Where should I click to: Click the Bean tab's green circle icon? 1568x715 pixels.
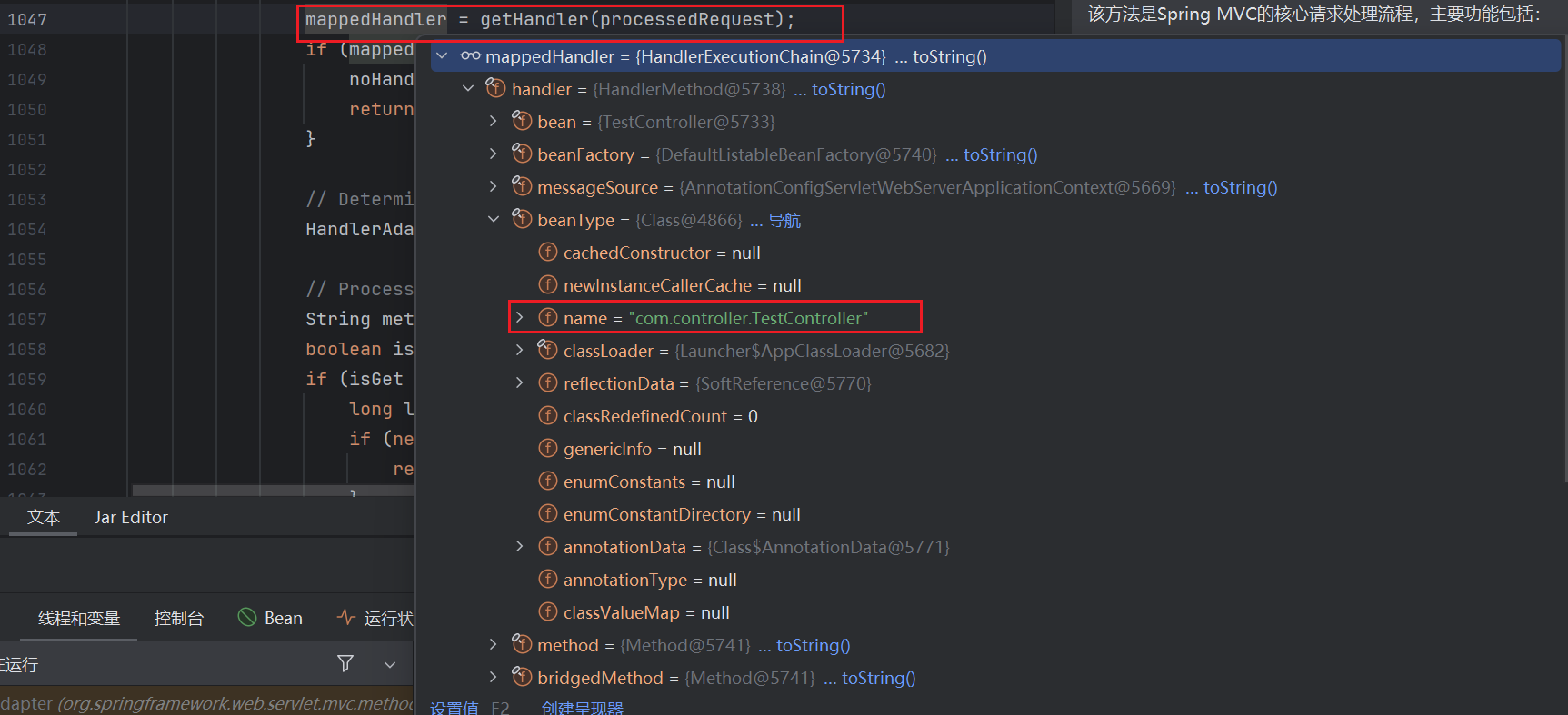click(x=246, y=618)
